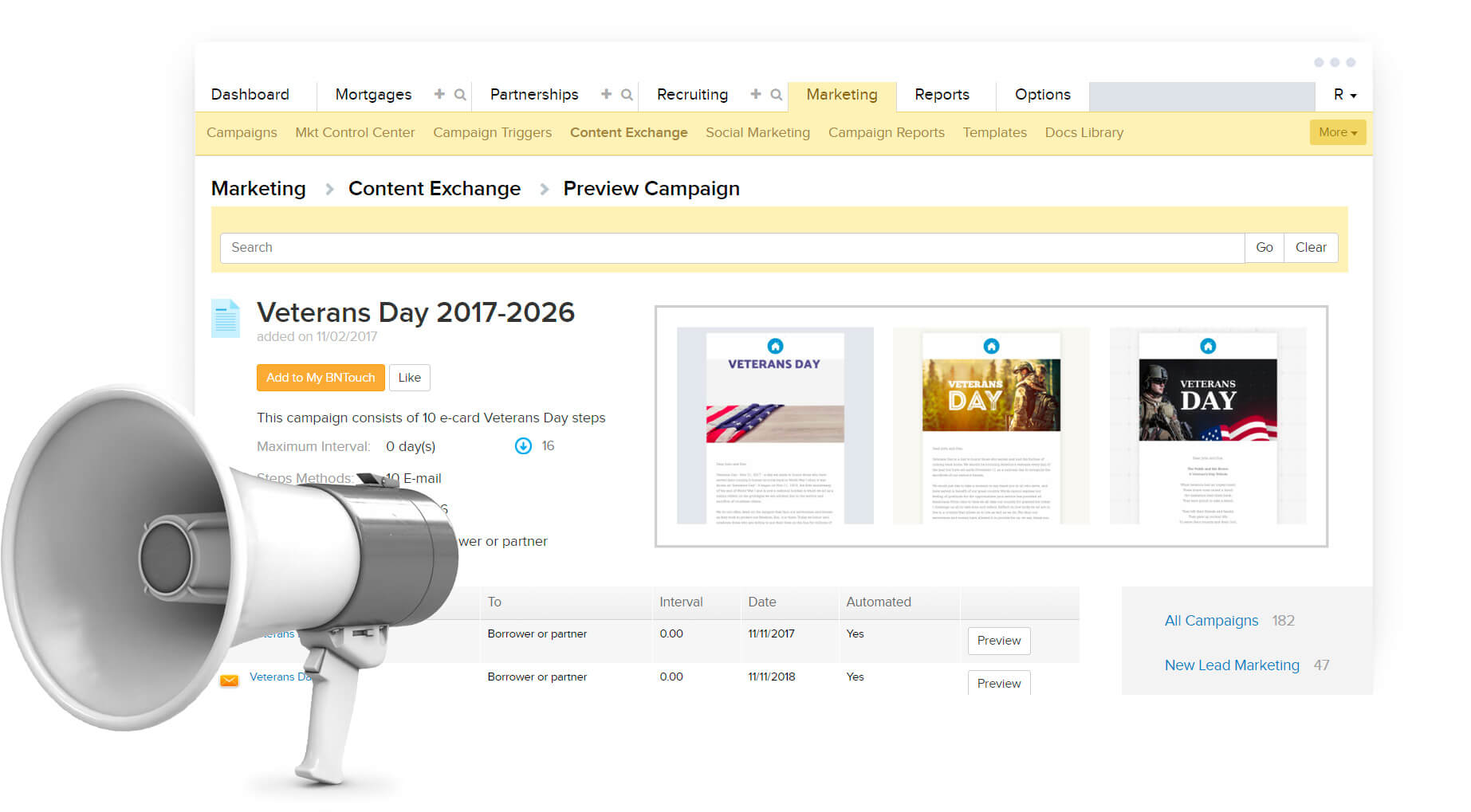
Task: Click the search magnifier beside Recruiting
Action: [x=777, y=95]
